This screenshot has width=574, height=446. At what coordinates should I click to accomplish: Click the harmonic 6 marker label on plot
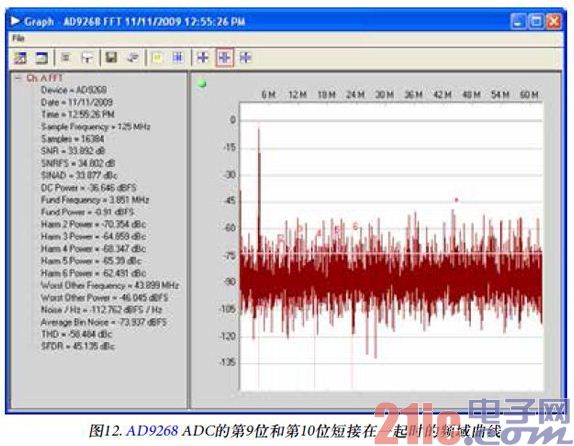[x=355, y=227]
